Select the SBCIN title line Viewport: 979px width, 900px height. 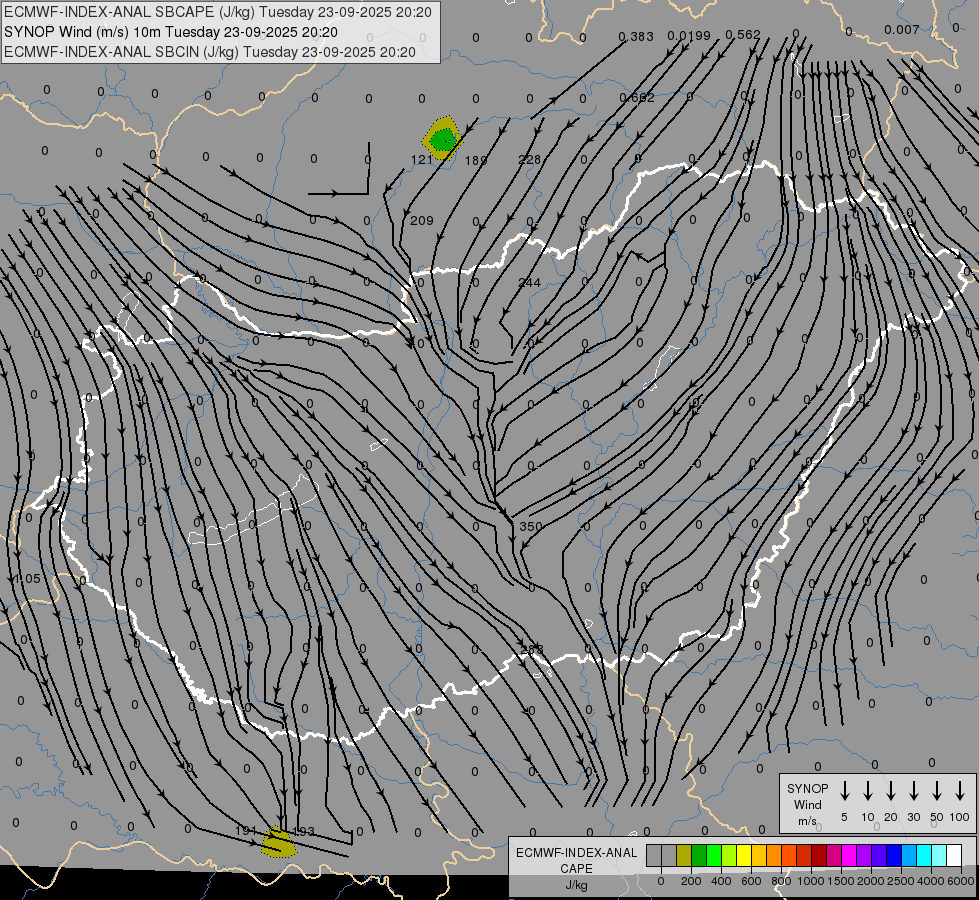click(x=210, y=52)
